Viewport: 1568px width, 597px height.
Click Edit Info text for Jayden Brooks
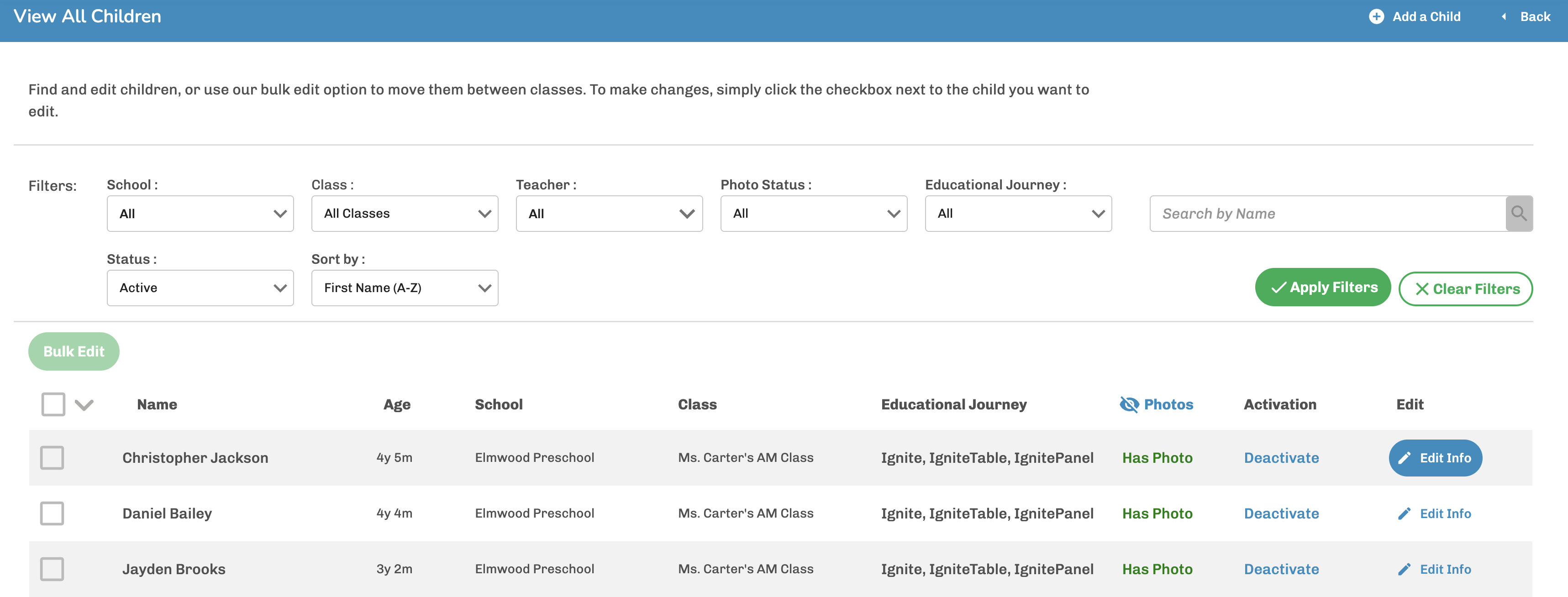(x=1445, y=569)
